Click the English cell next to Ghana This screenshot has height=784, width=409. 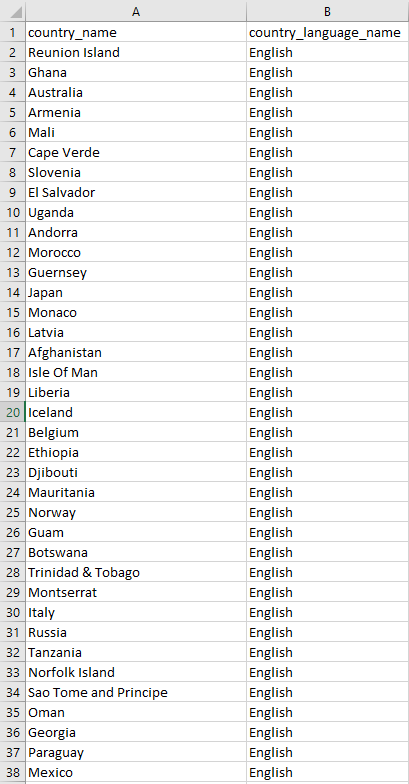[x=328, y=72]
